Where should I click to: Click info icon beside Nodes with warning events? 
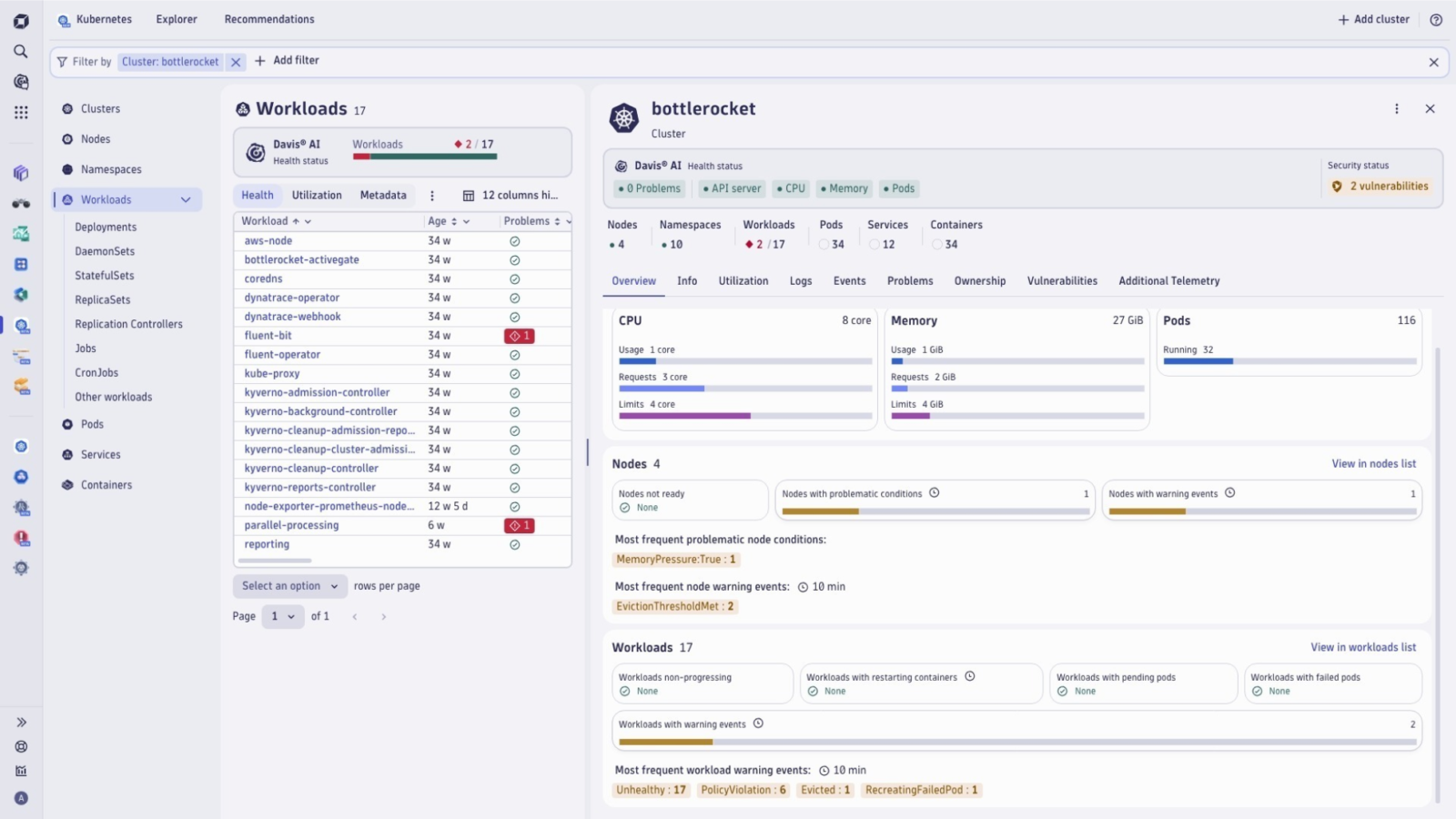(x=1229, y=493)
